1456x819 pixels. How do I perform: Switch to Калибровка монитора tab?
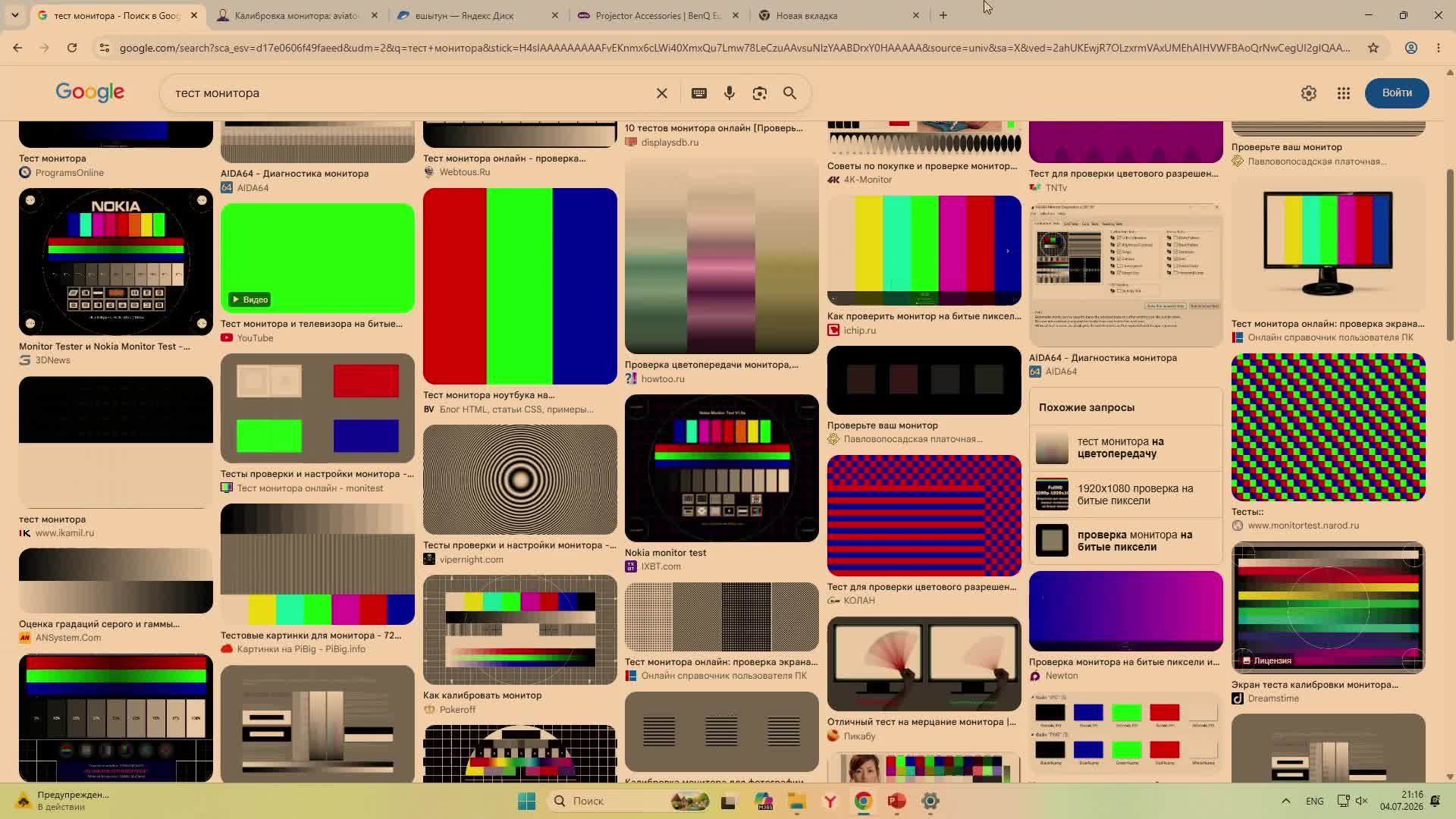coord(297,15)
